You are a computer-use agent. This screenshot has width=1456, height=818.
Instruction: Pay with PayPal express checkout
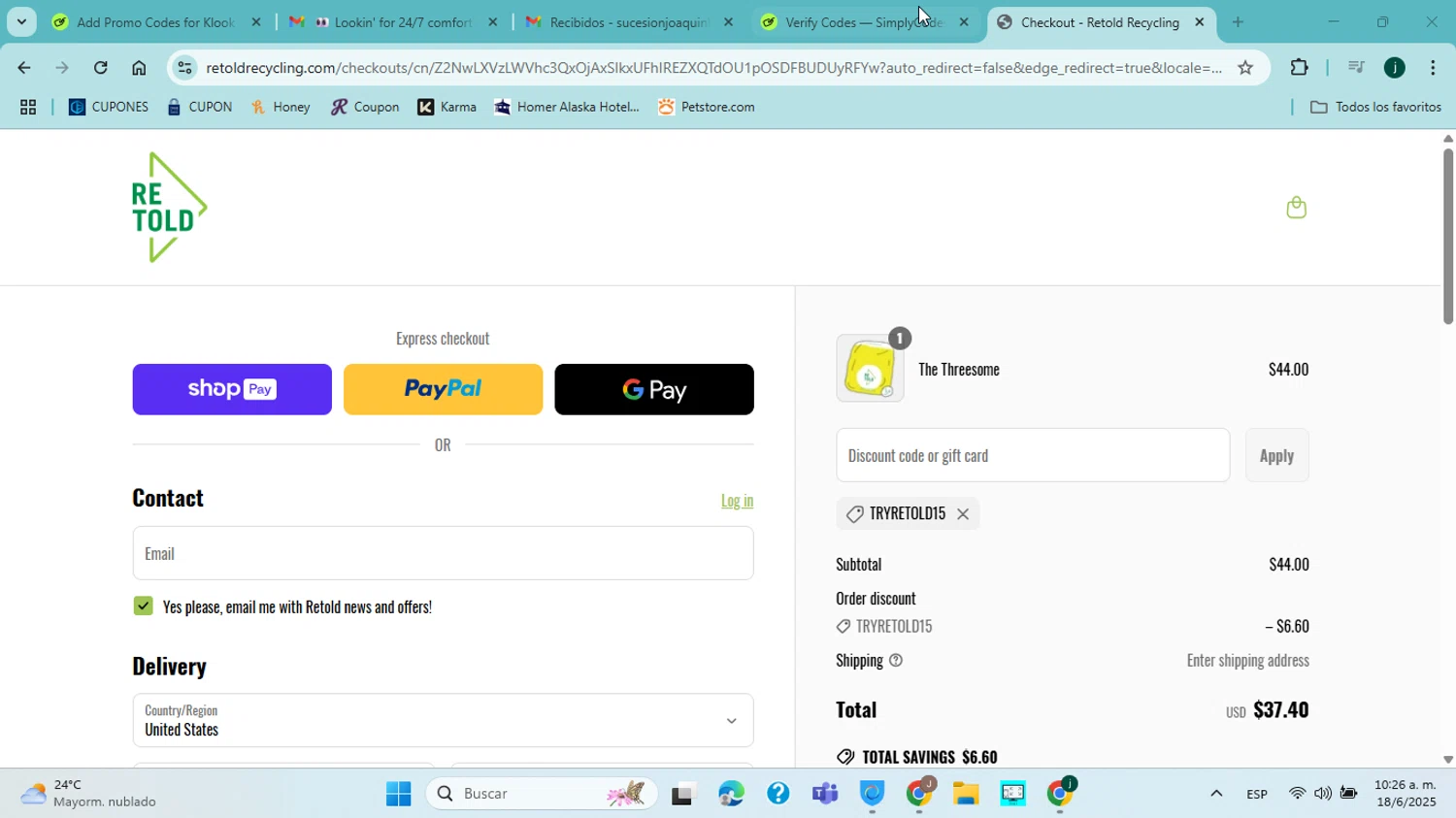pyautogui.click(x=443, y=389)
